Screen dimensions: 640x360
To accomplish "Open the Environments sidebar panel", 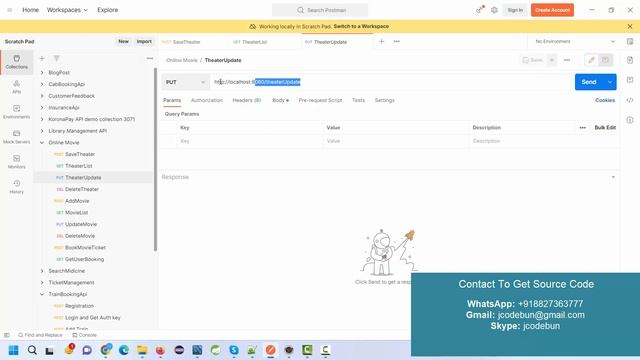I will pos(17,112).
